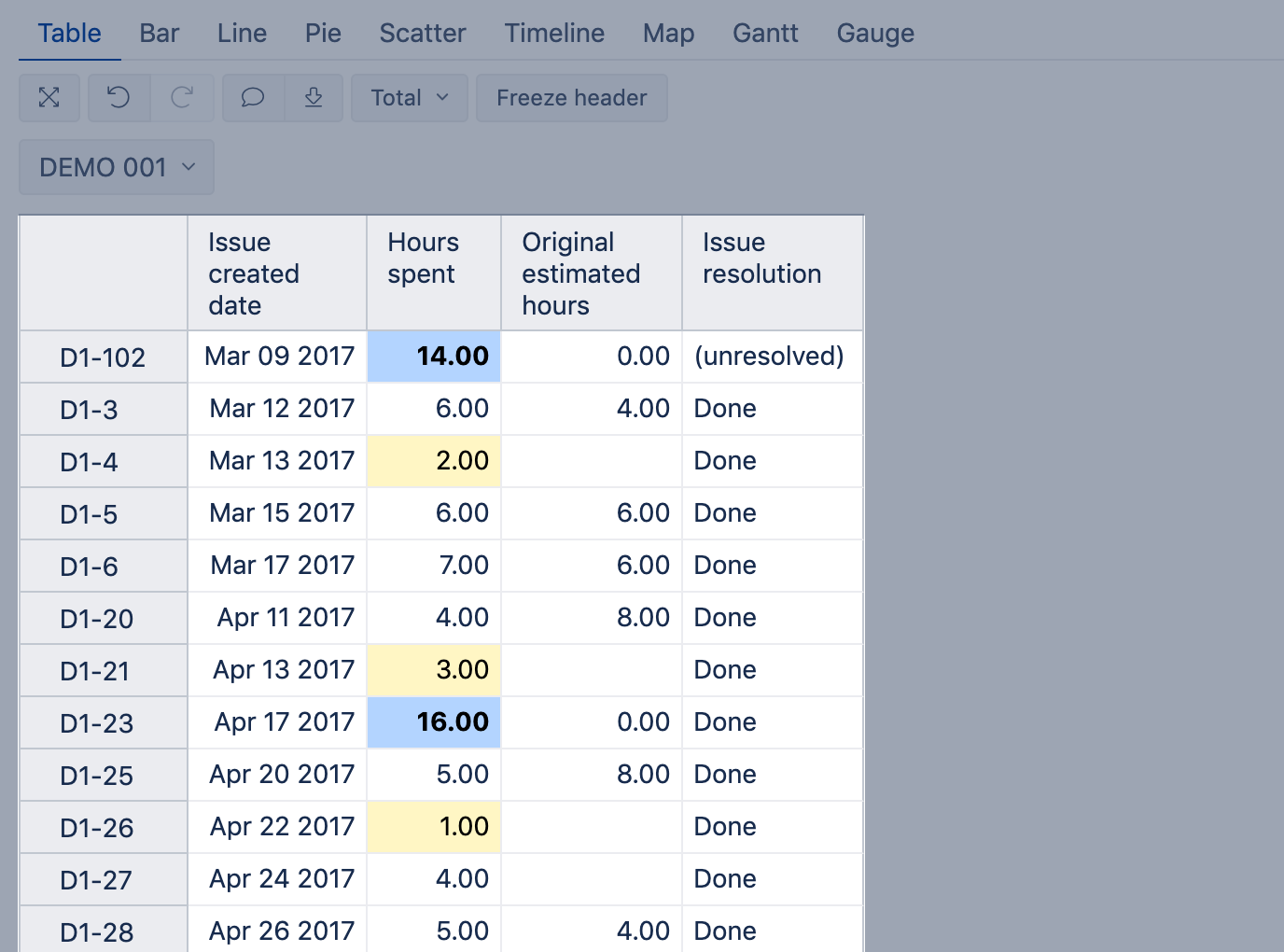
Task: Switch to the Bar chart tab
Action: tap(159, 34)
